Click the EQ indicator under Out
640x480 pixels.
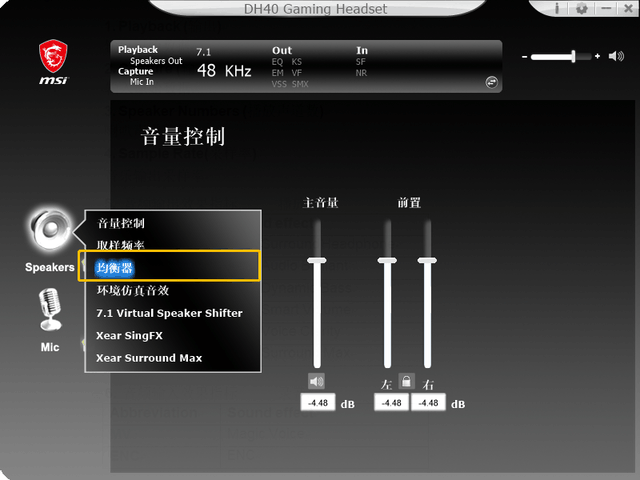(277, 62)
